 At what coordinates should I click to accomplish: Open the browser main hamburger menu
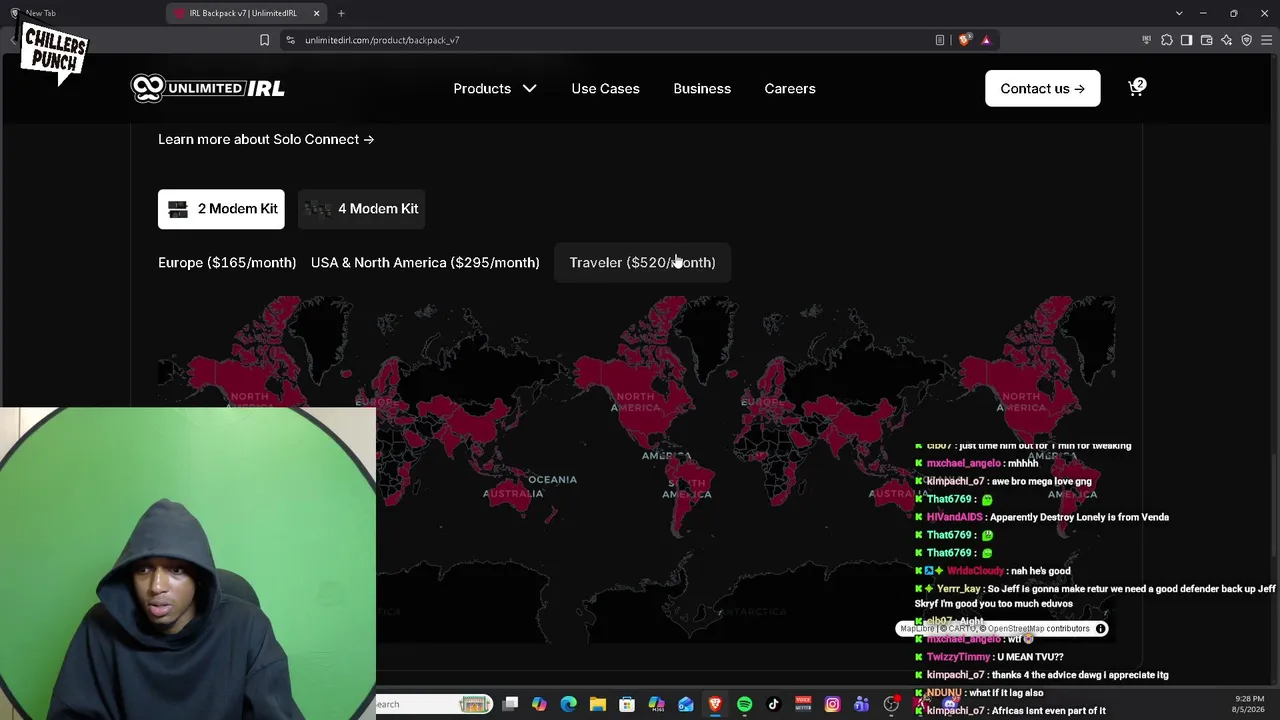pyautogui.click(x=1266, y=40)
